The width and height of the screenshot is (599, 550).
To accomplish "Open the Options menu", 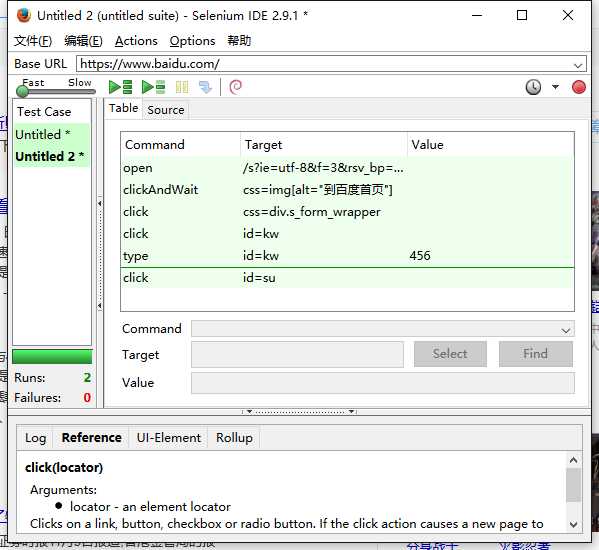I will [x=192, y=41].
